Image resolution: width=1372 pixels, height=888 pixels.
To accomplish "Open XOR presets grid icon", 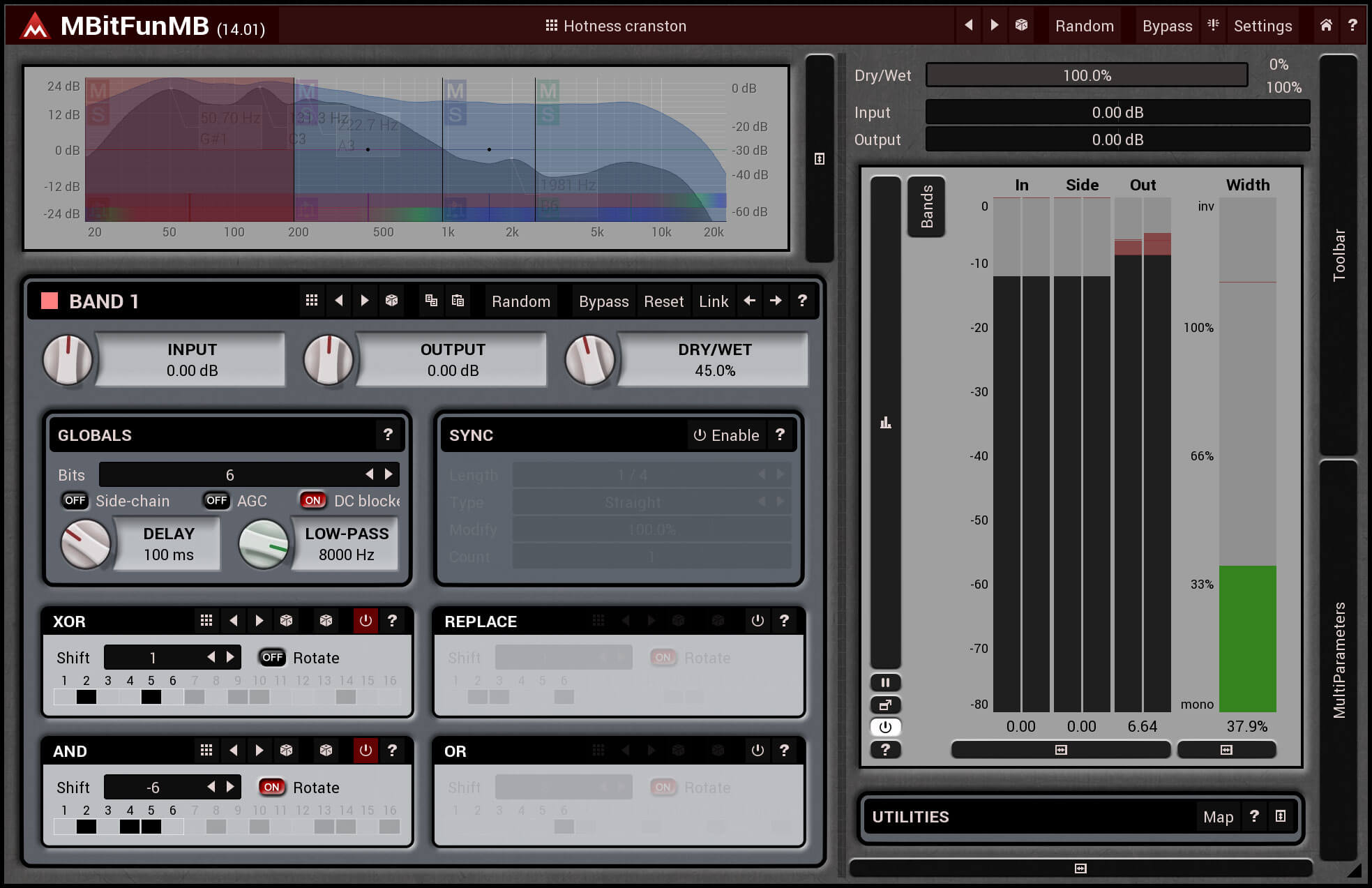I will (x=206, y=620).
